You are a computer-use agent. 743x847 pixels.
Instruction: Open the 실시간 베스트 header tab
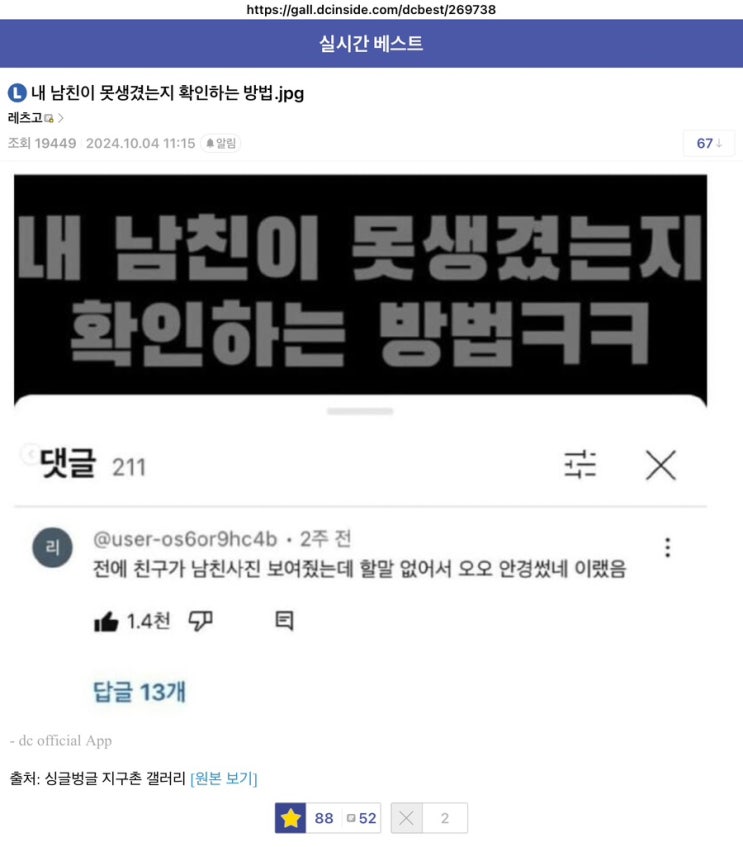pos(371,44)
